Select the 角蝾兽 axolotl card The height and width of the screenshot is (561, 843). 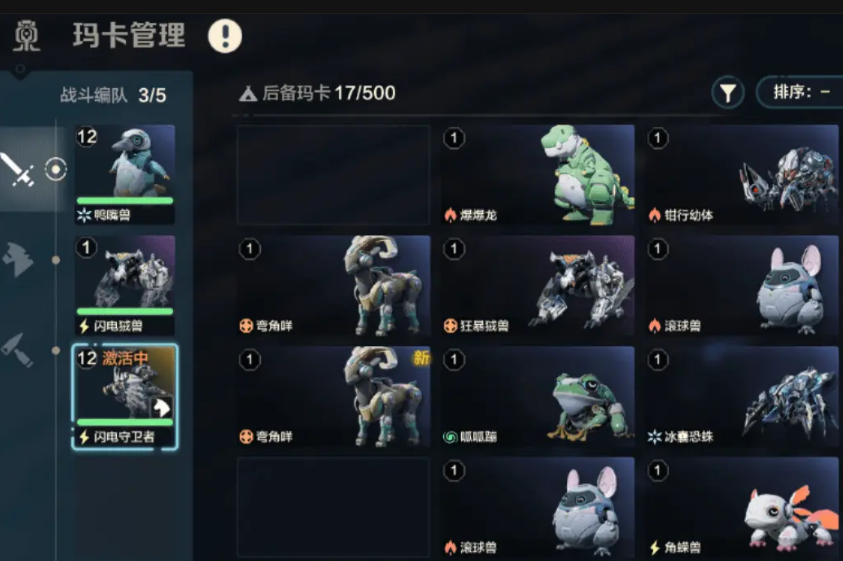pos(742,507)
